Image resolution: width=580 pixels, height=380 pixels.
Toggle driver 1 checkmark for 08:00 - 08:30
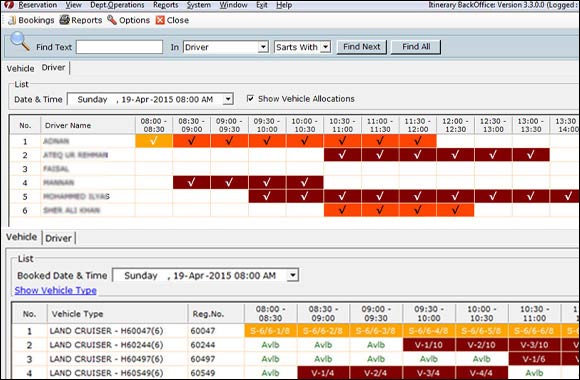click(x=154, y=141)
